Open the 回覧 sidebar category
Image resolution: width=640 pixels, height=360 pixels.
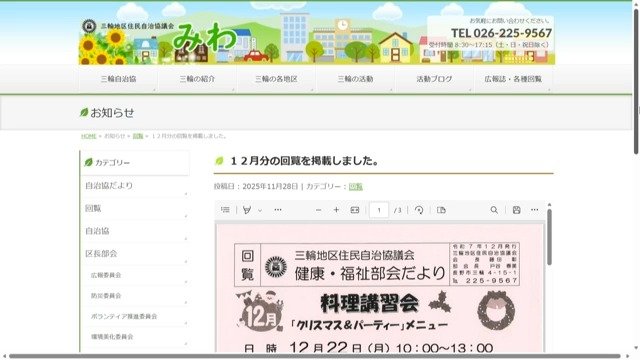135,209
